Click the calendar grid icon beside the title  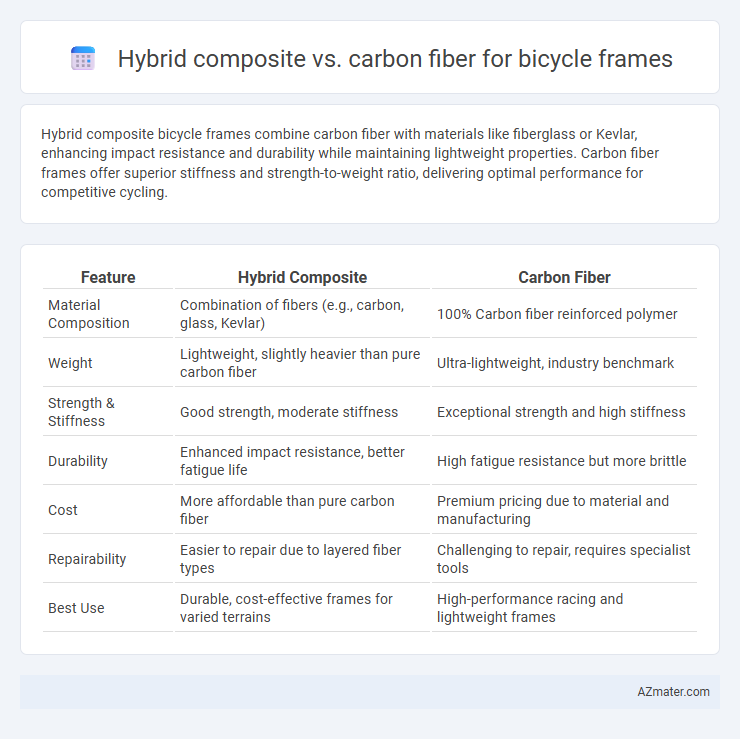[x=83, y=59]
